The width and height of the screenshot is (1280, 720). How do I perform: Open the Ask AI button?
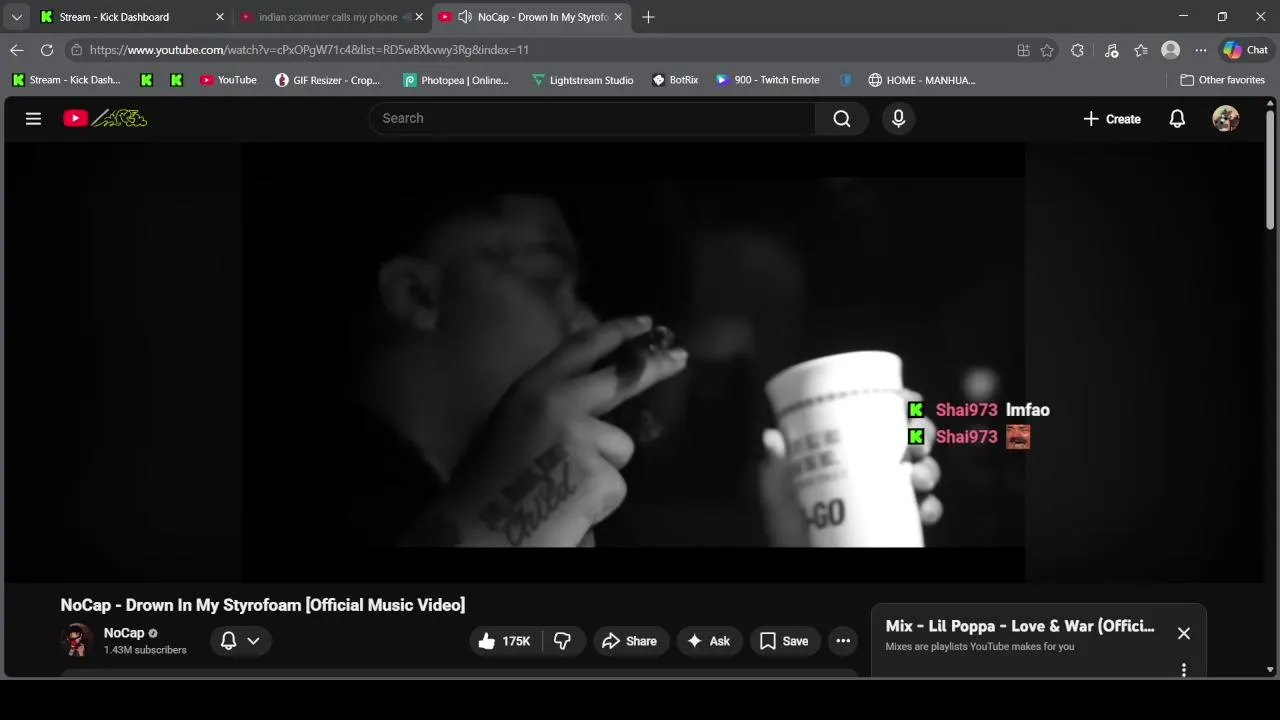(709, 641)
